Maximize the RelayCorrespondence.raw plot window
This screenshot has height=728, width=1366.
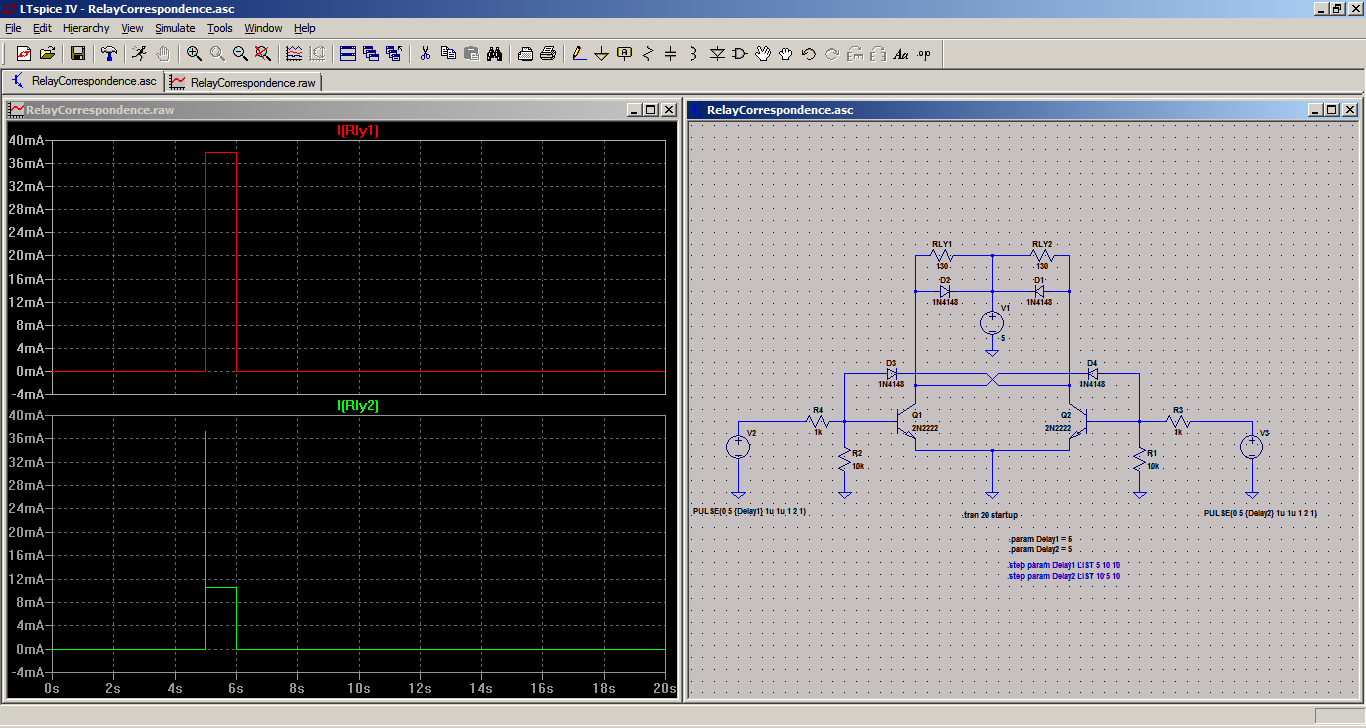point(651,110)
